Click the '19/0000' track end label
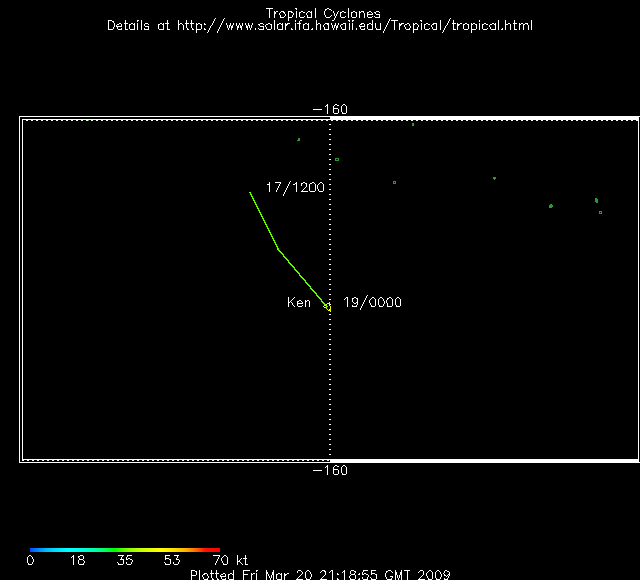640x580 pixels. [372, 302]
